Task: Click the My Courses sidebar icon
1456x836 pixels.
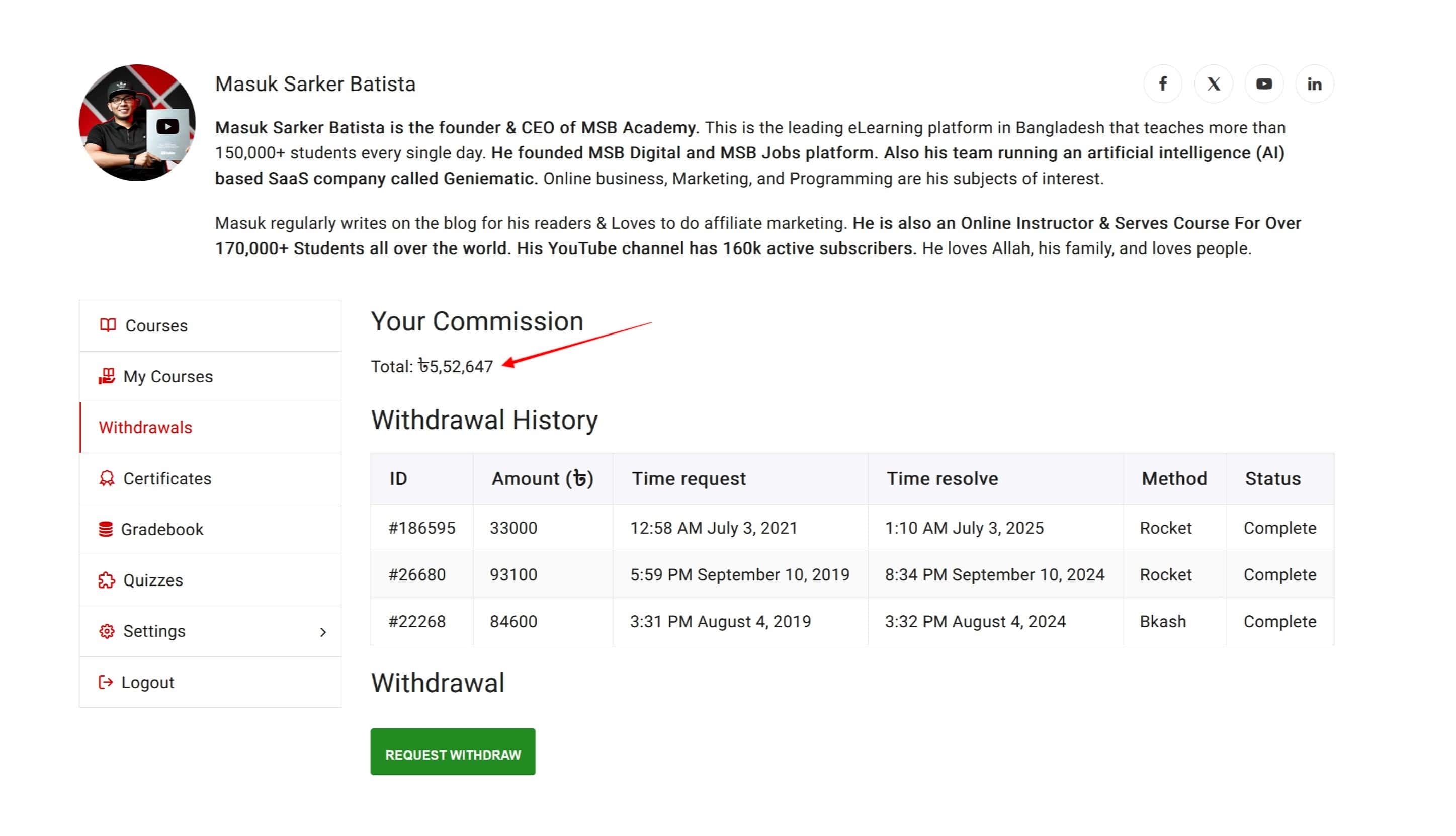Action: coord(107,377)
